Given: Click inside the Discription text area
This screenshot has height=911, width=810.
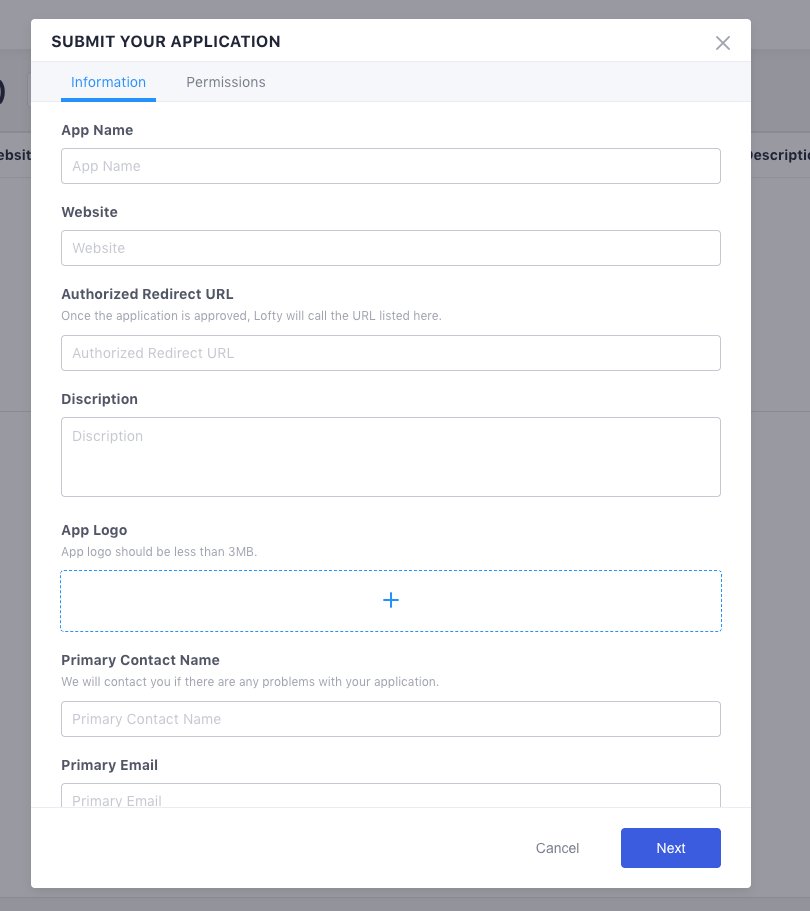Looking at the screenshot, I should [x=390, y=457].
